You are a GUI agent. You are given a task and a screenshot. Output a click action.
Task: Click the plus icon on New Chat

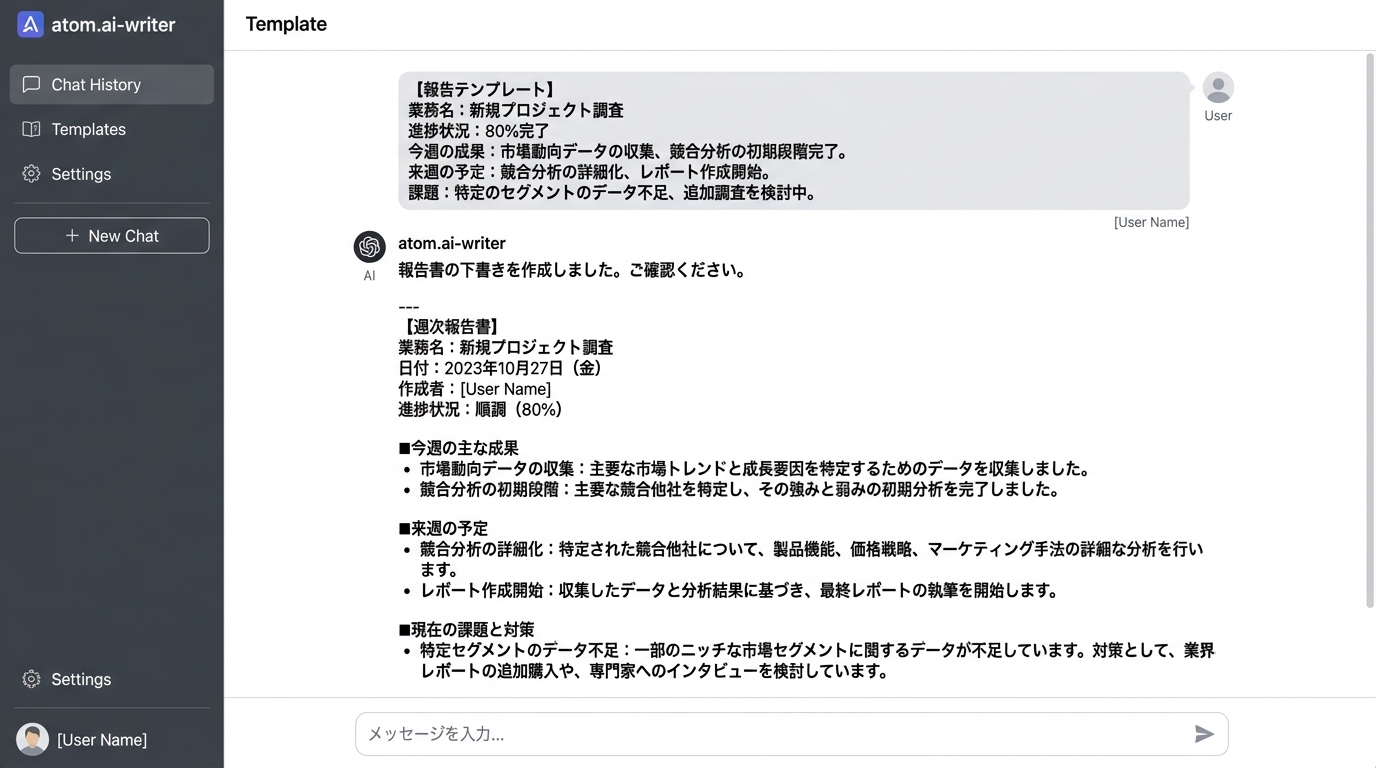click(72, 236)
